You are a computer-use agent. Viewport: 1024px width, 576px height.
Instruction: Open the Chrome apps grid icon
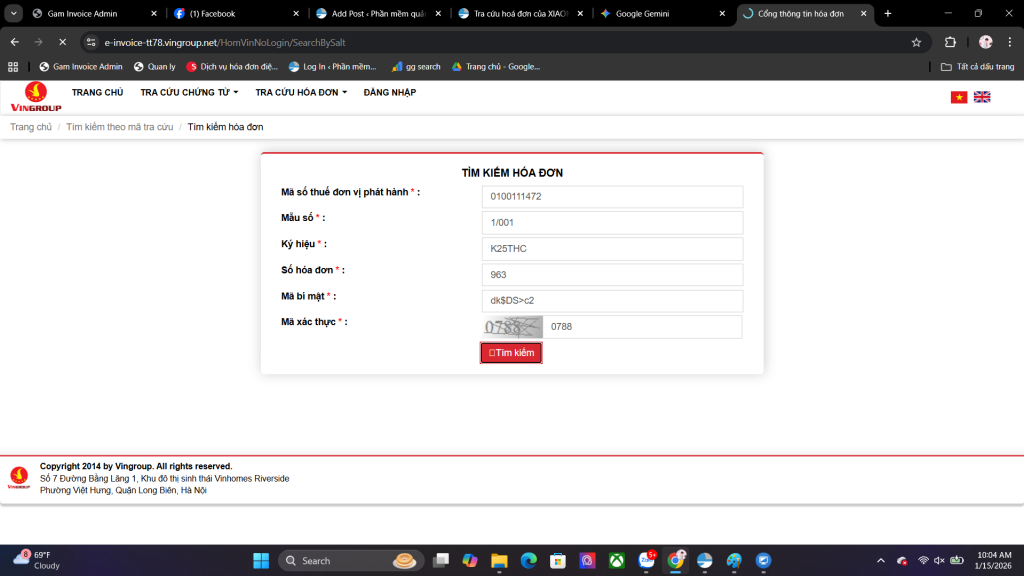(13, 67)
